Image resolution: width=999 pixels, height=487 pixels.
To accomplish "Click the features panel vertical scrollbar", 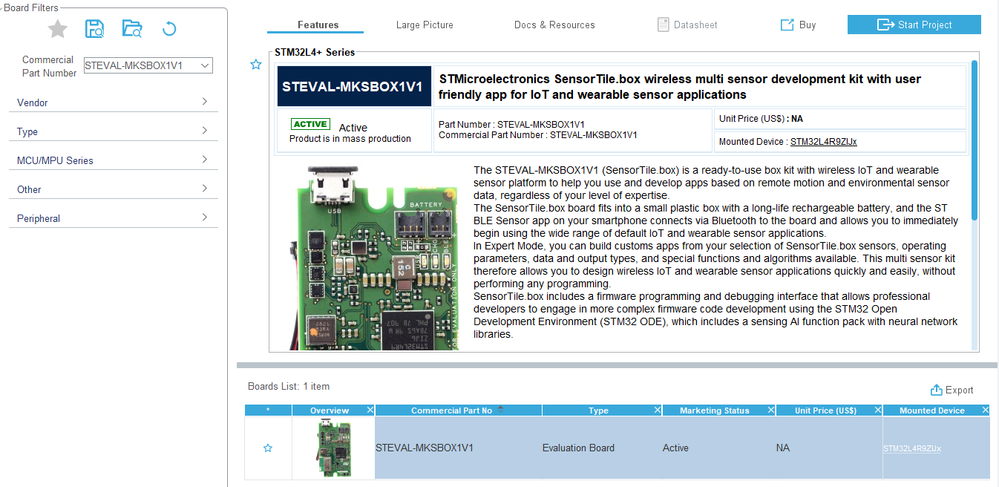I will coord(975,141).
